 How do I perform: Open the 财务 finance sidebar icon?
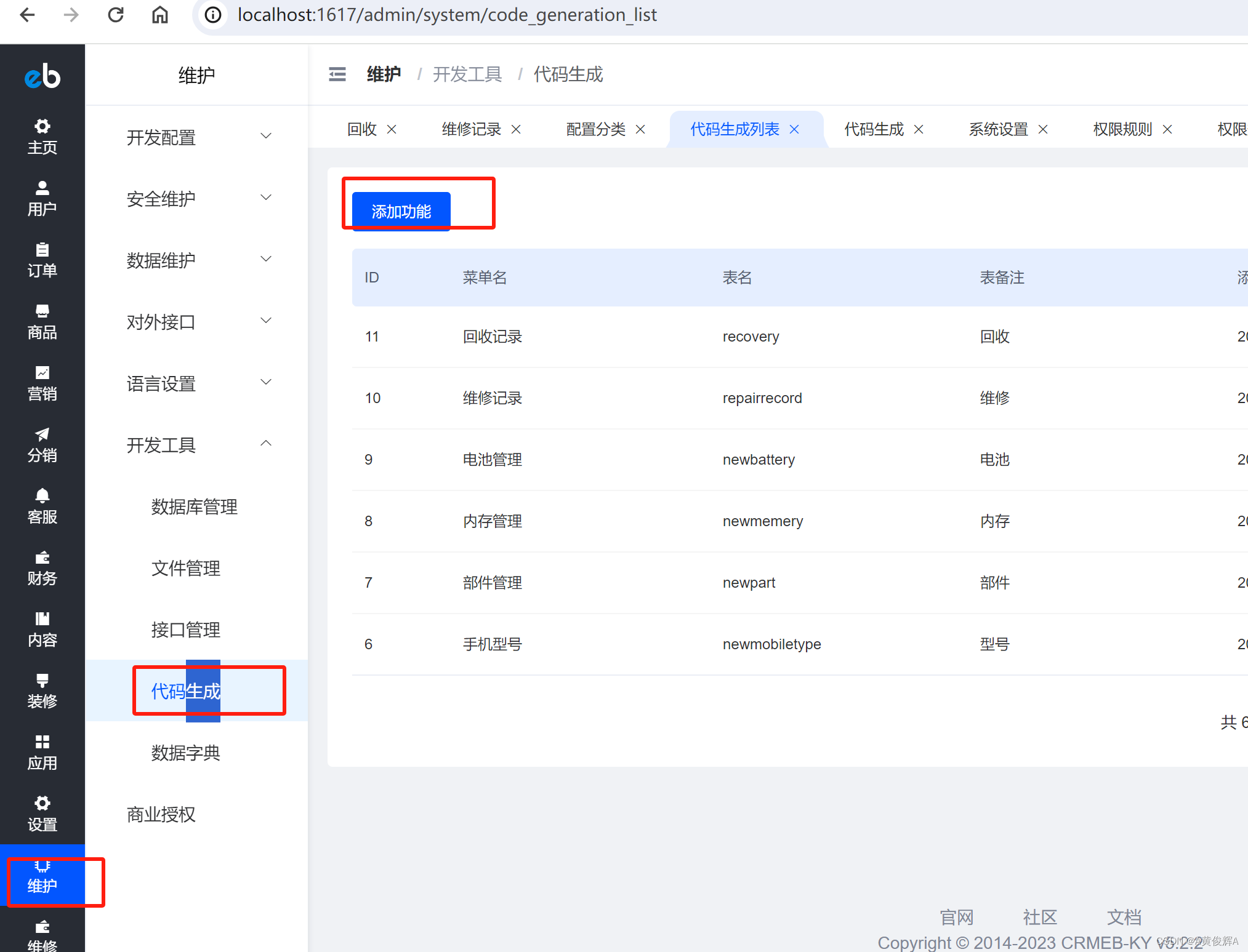click(42, 567)
